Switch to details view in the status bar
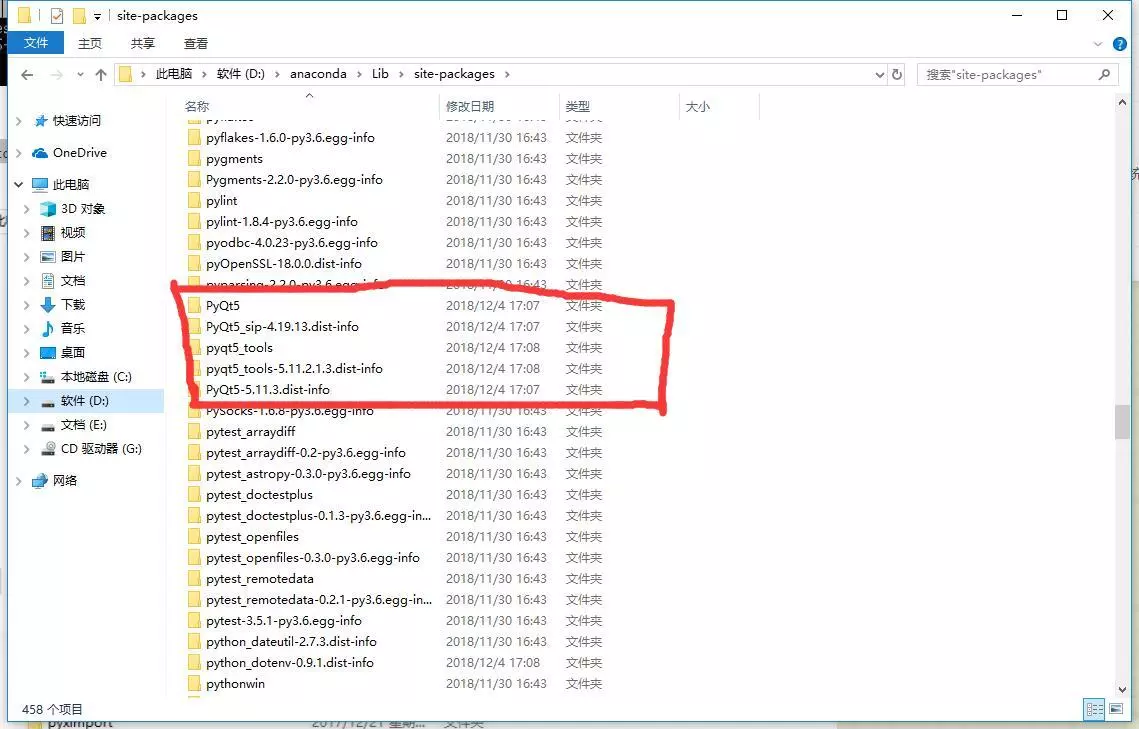This screenshot has height=729, width=1139. 1094,710
